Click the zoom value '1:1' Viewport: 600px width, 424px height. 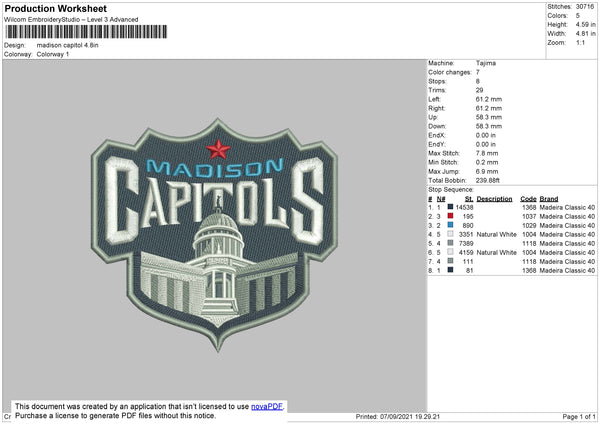(580, 42)
